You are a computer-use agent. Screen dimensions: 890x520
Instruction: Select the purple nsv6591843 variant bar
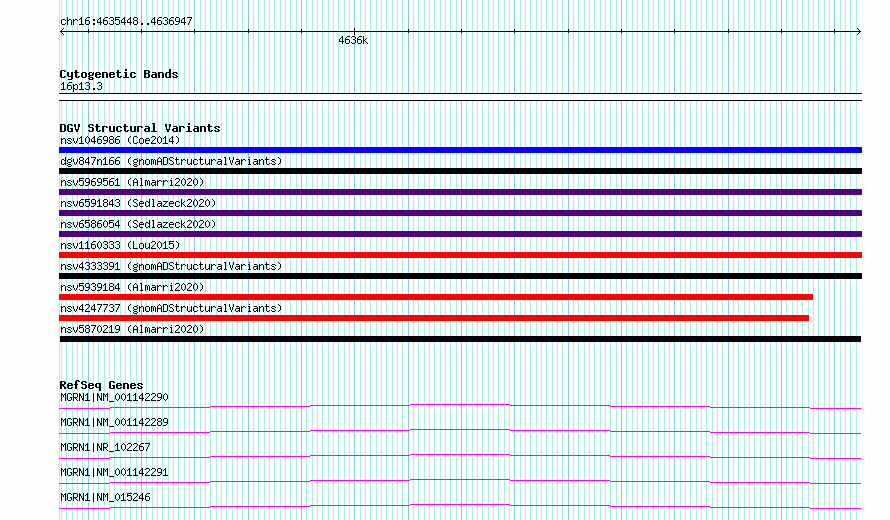coord(460,213)
